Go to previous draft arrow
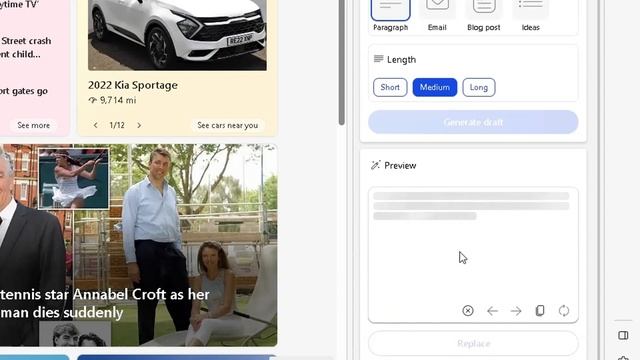Viewport: 640px width, 360px height. click(x=492, y=311)
